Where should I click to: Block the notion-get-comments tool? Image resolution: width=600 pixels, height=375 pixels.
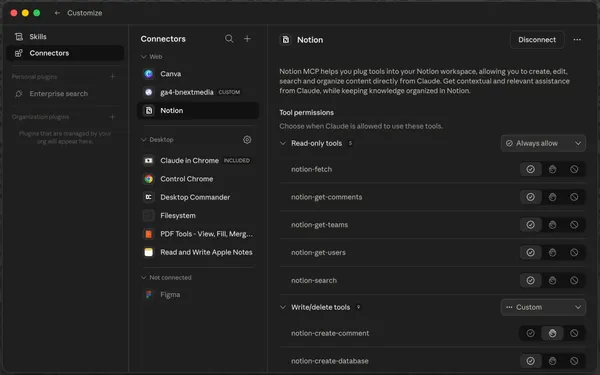coord(574,197)
